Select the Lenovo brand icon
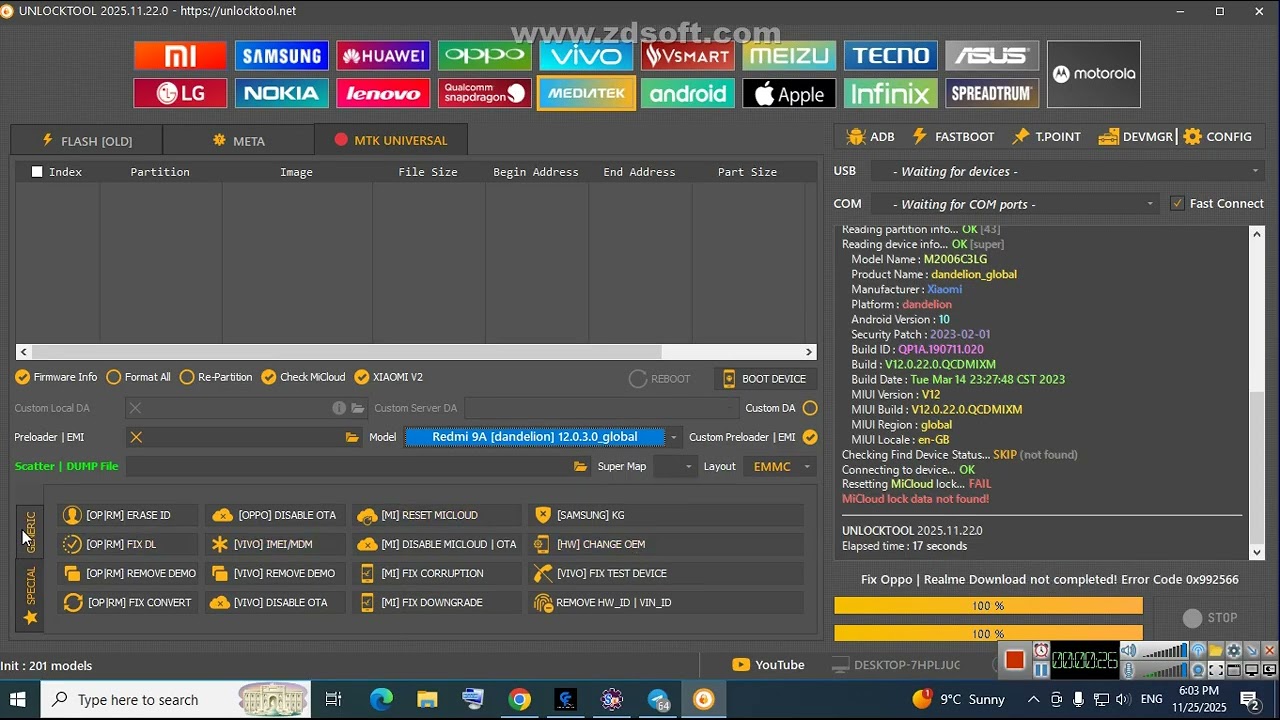Image resolution: width=1280 pixels, height=720 pixels. click(383, 93)
